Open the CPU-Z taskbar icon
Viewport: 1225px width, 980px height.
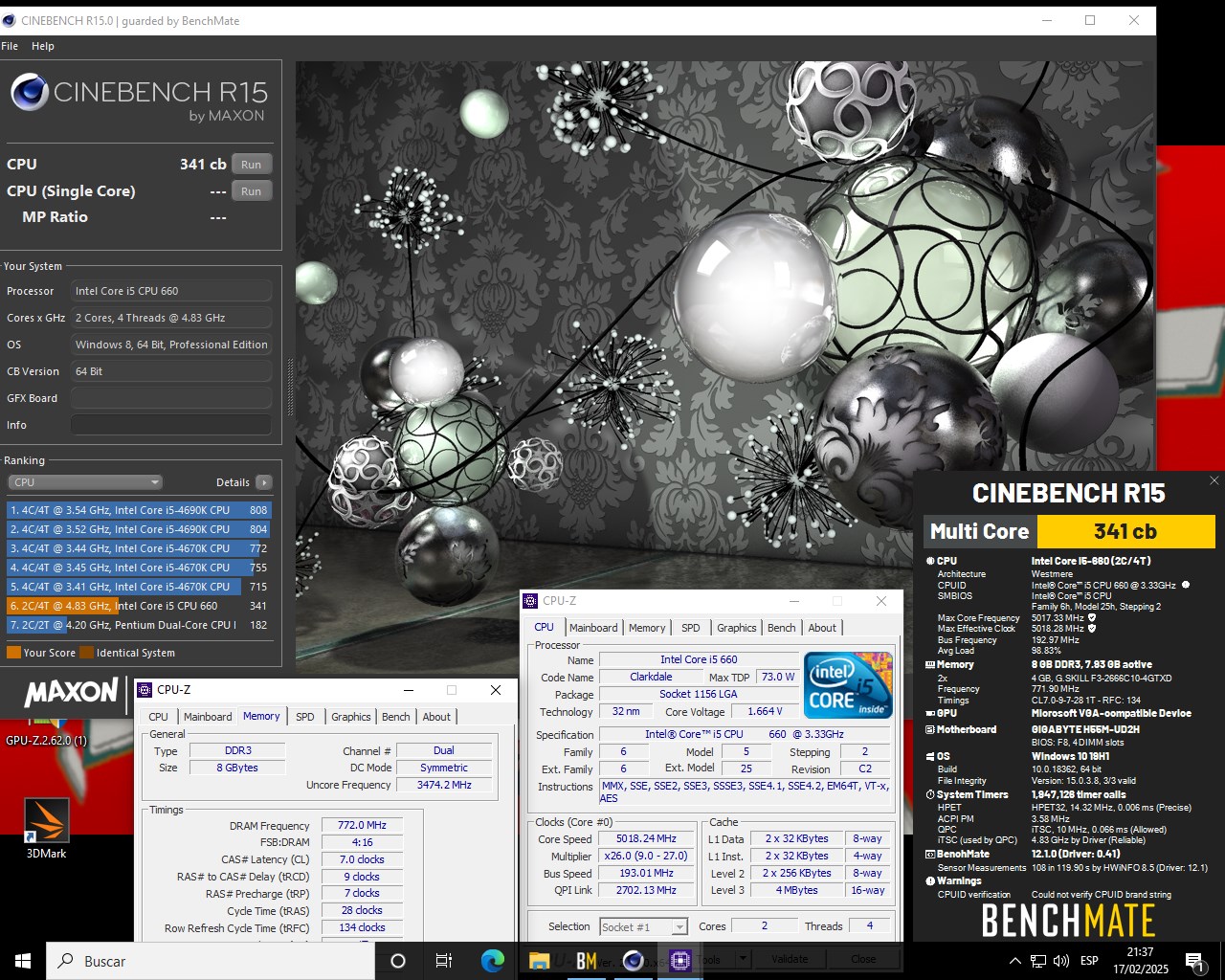tap(679, 961)
